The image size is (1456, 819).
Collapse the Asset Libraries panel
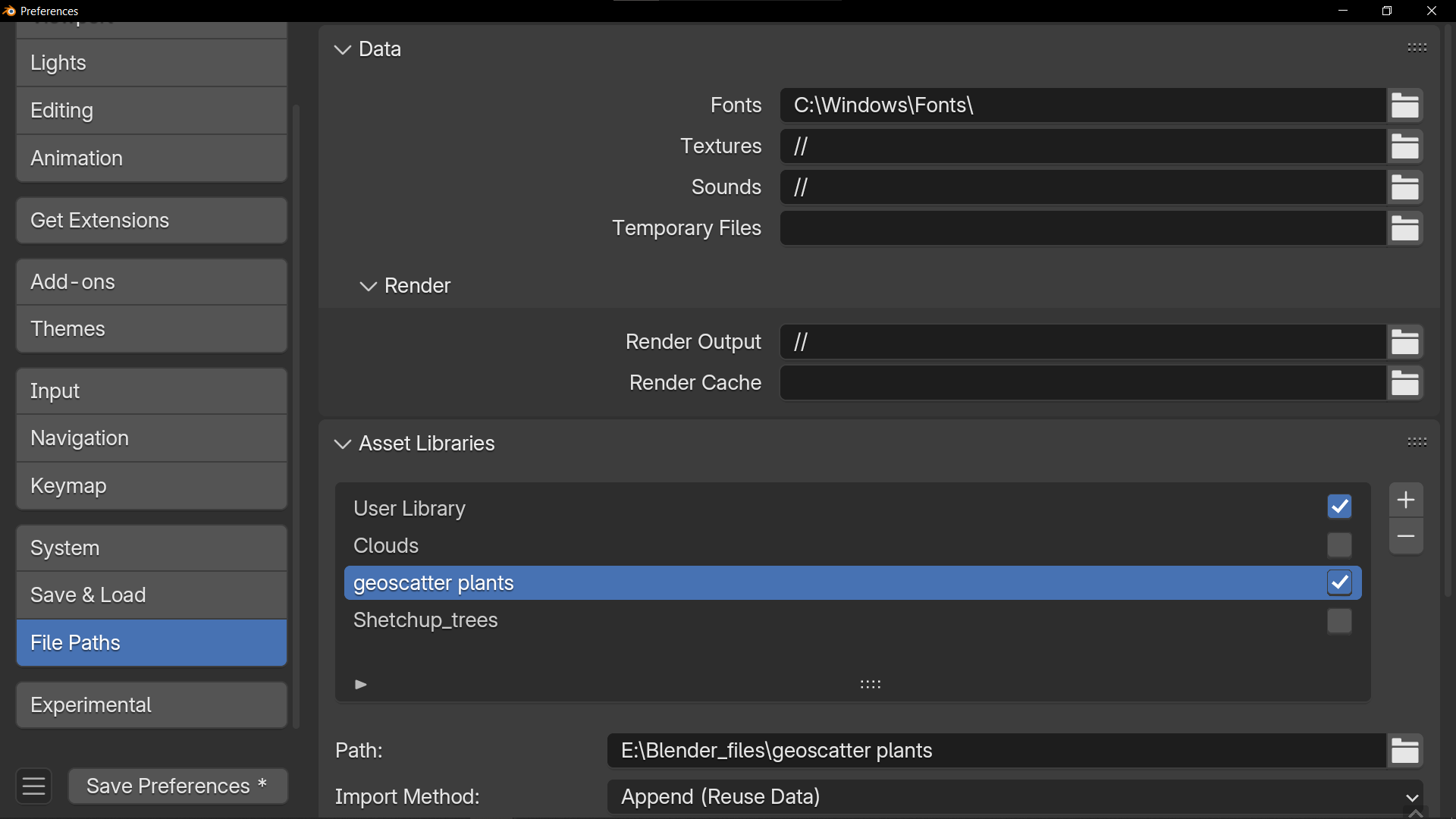(343, 444)
